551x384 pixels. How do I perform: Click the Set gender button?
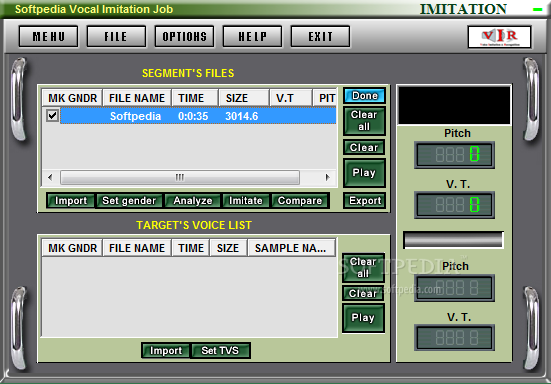click(129, 201)
